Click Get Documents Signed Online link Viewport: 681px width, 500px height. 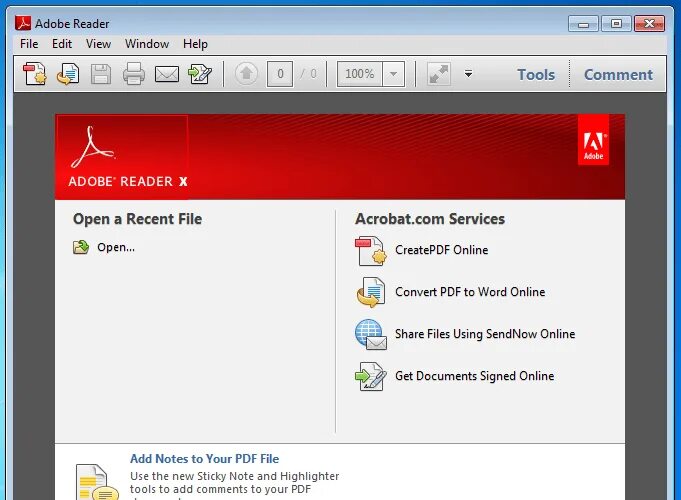pos(474,376)
